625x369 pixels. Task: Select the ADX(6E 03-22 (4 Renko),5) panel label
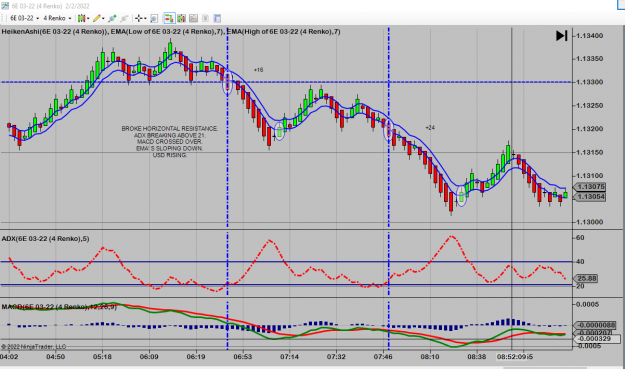(x=45, y=239)
